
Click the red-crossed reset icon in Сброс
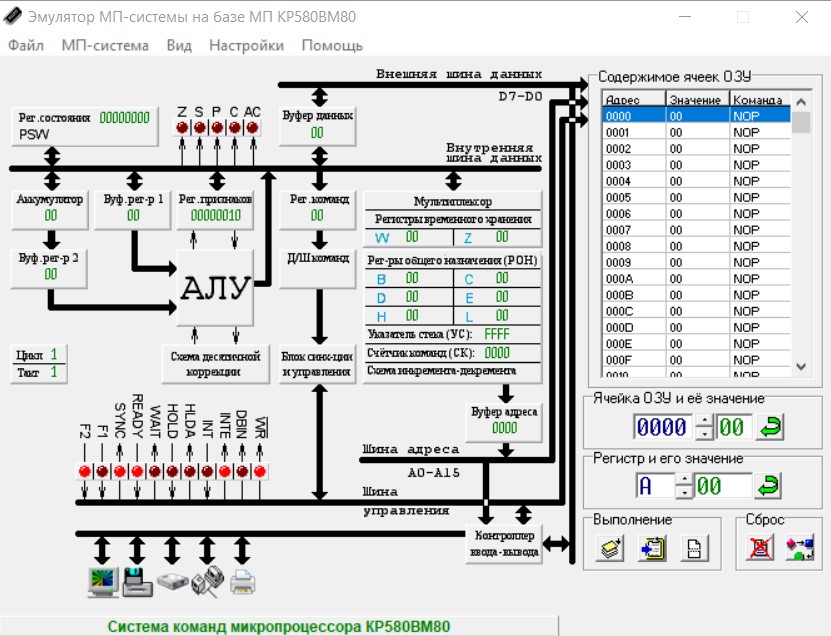(x=761, y=548)
